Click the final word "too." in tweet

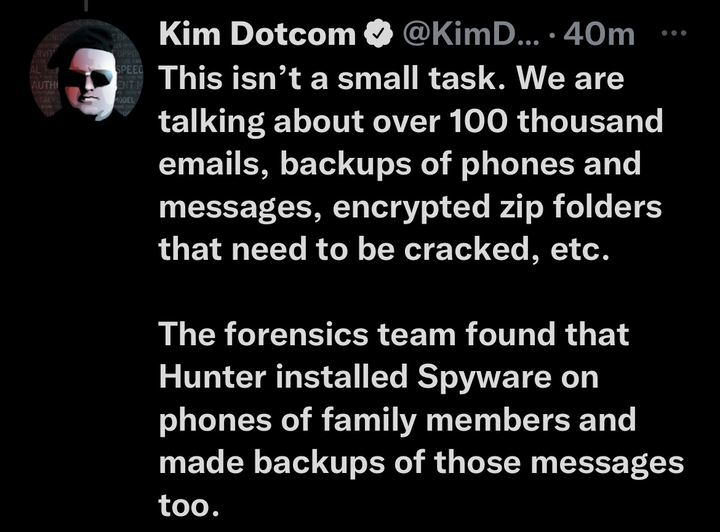(187, 506)
